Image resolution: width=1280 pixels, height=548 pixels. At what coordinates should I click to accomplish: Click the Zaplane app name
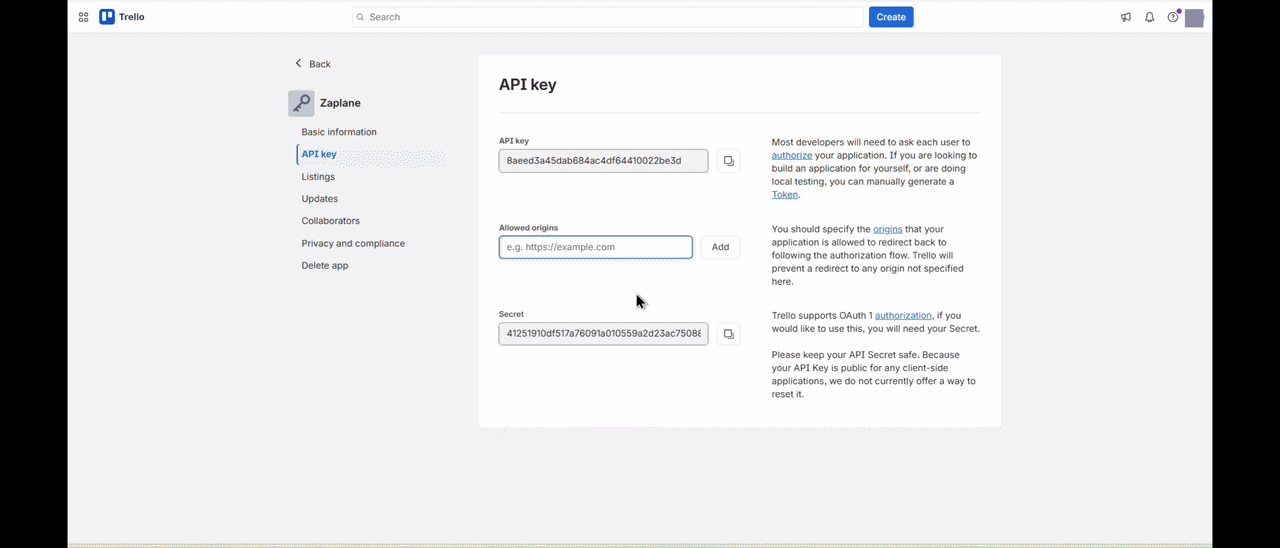(x=340, y=103)
